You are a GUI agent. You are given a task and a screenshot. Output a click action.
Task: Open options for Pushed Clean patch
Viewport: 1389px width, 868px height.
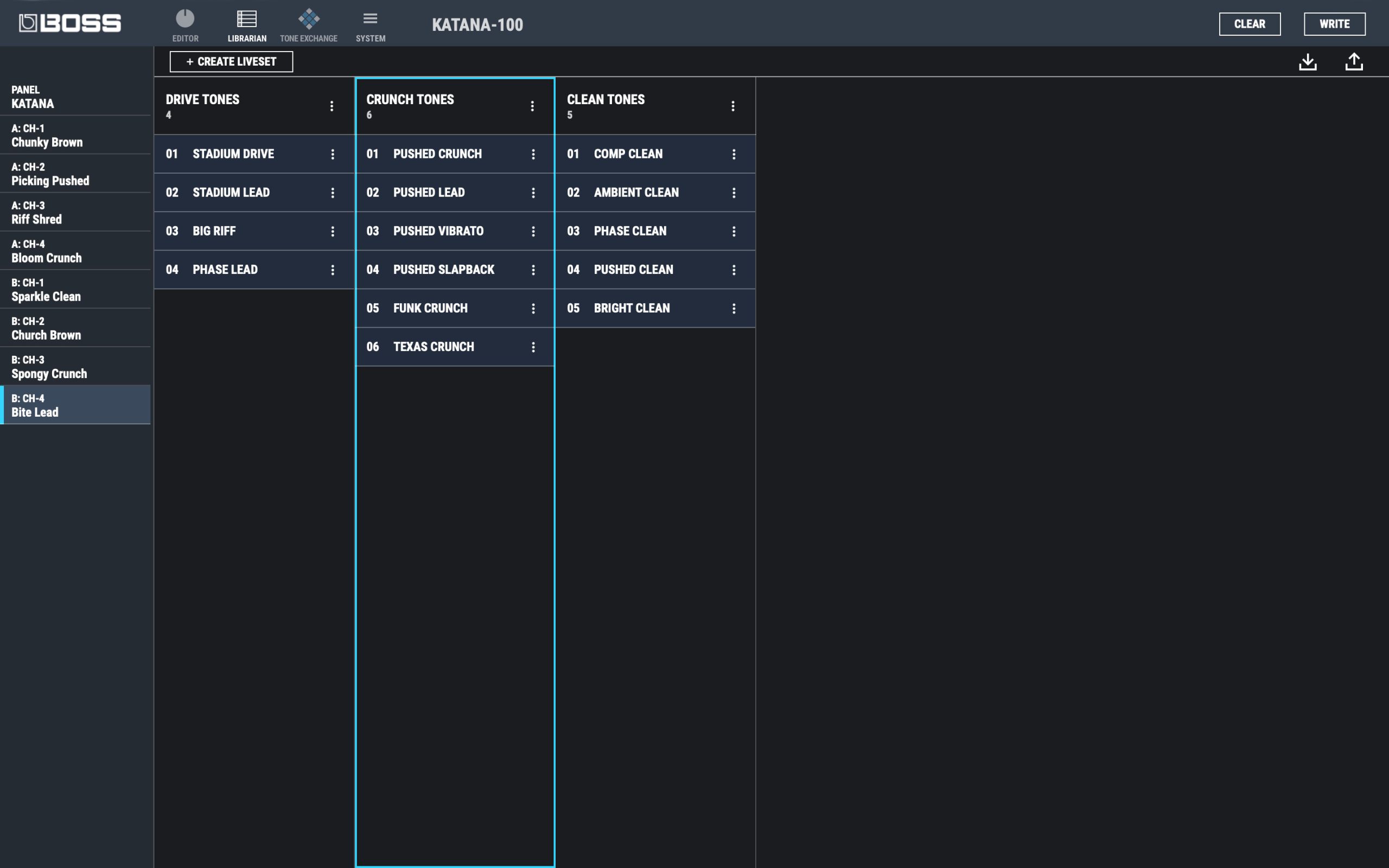[x=734, y=270]
